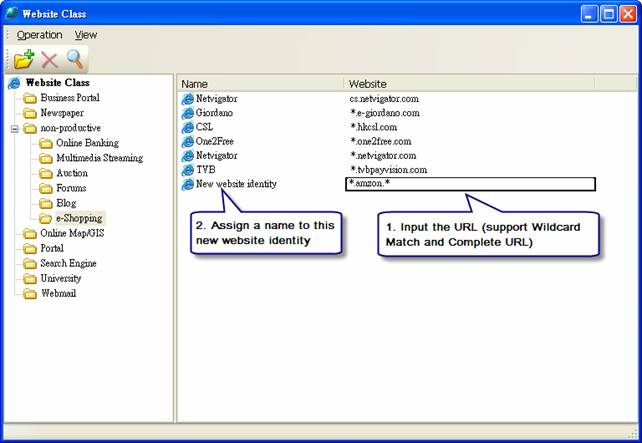Screen dimensions: 642x443
Task: Select the non-productive folder
Action: pos(70,128)
